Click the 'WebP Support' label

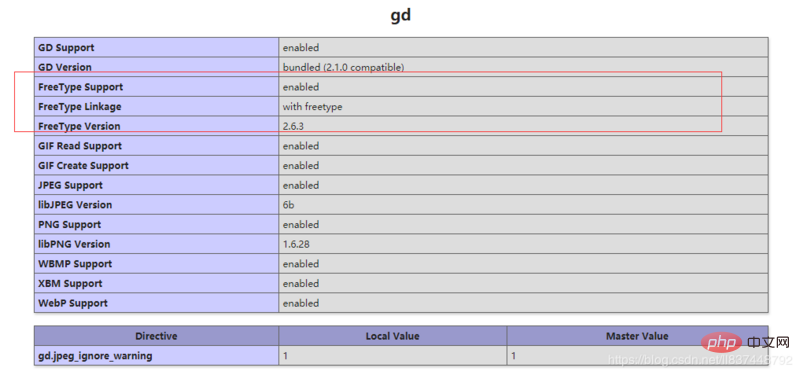[73, 303]
